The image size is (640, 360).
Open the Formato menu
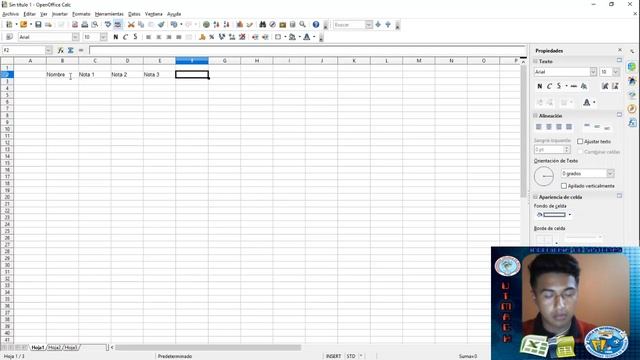(81, 14)
